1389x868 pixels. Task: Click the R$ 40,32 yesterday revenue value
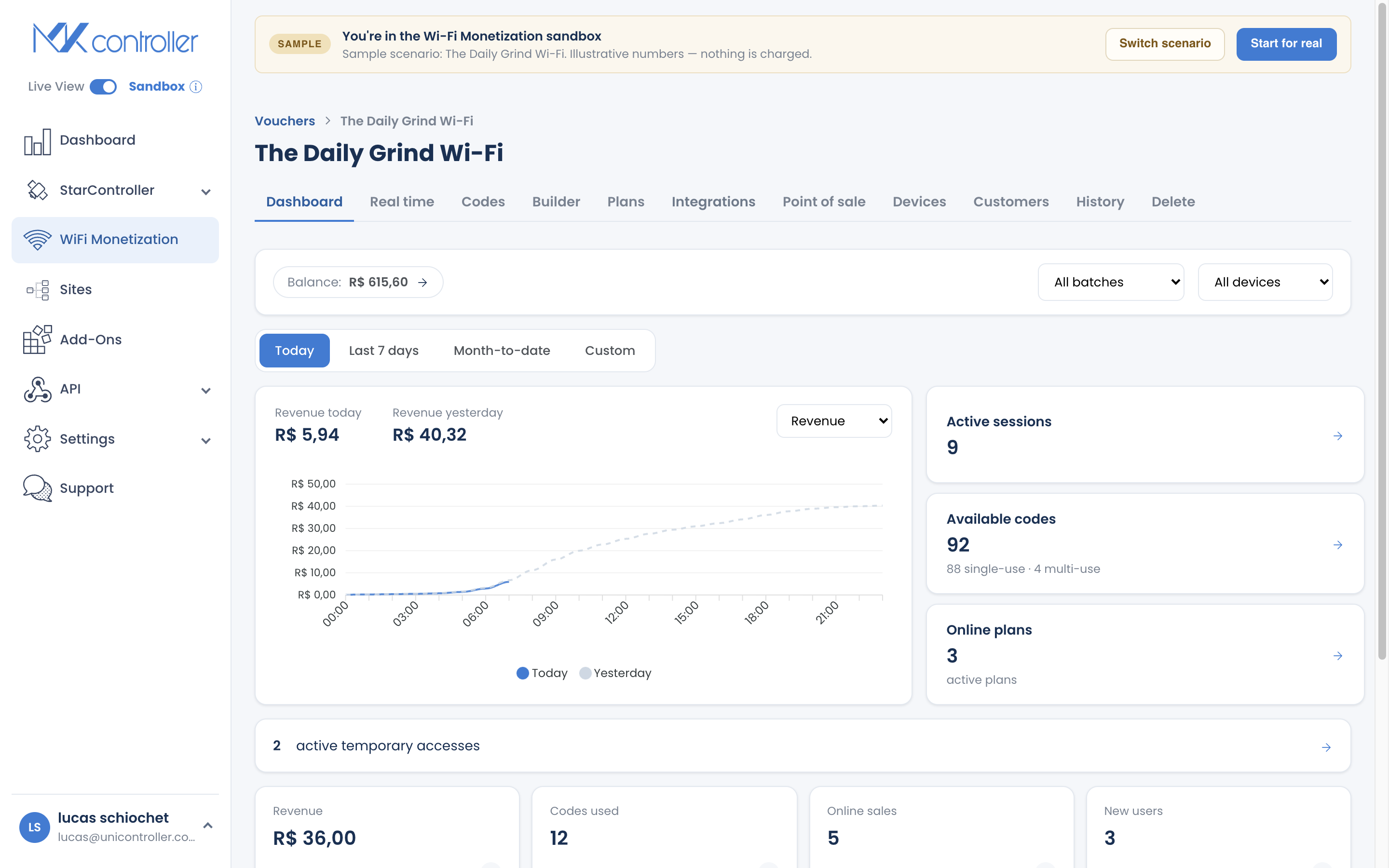429,435
